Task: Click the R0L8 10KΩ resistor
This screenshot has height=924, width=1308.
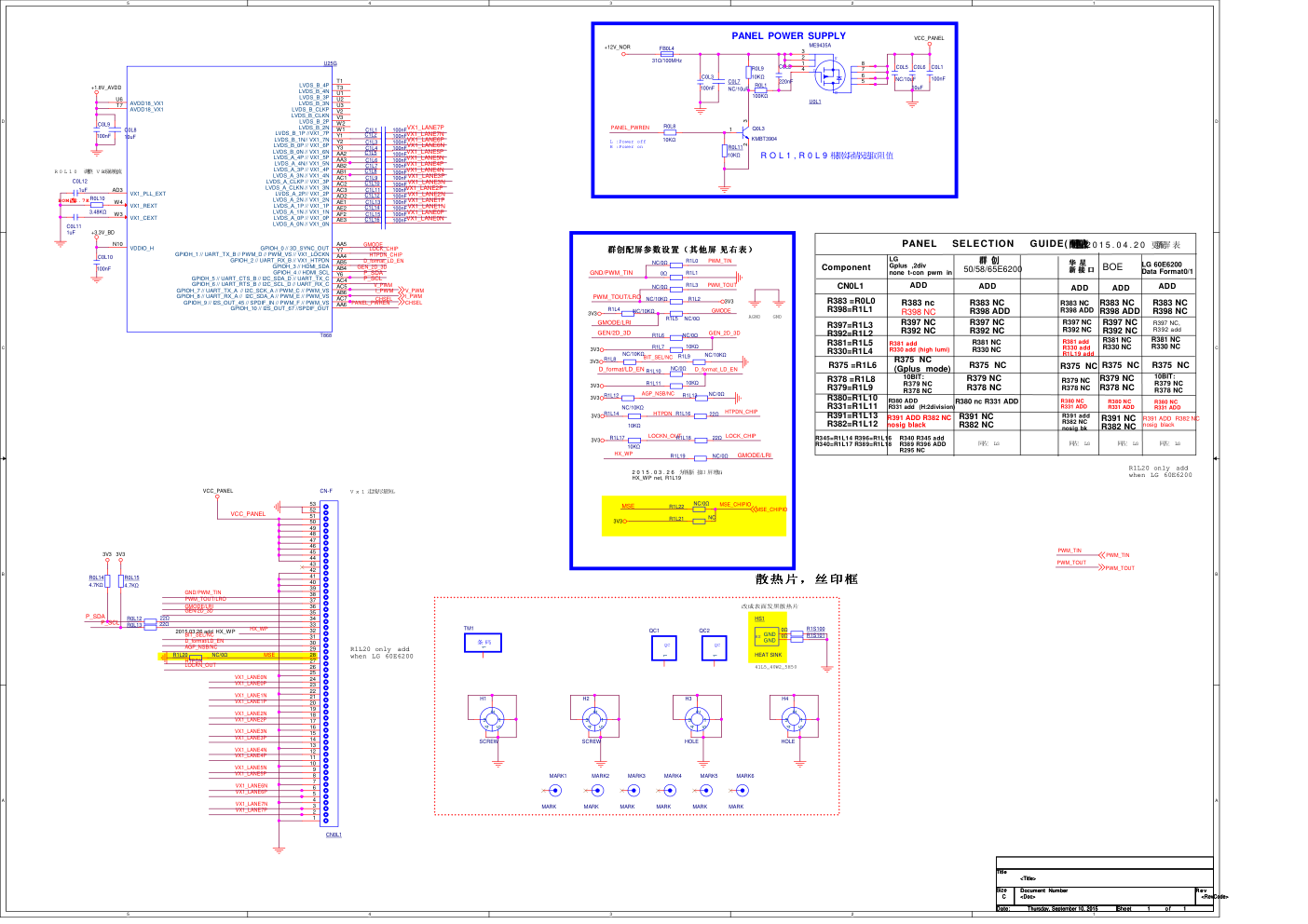Action: point(669,133)
